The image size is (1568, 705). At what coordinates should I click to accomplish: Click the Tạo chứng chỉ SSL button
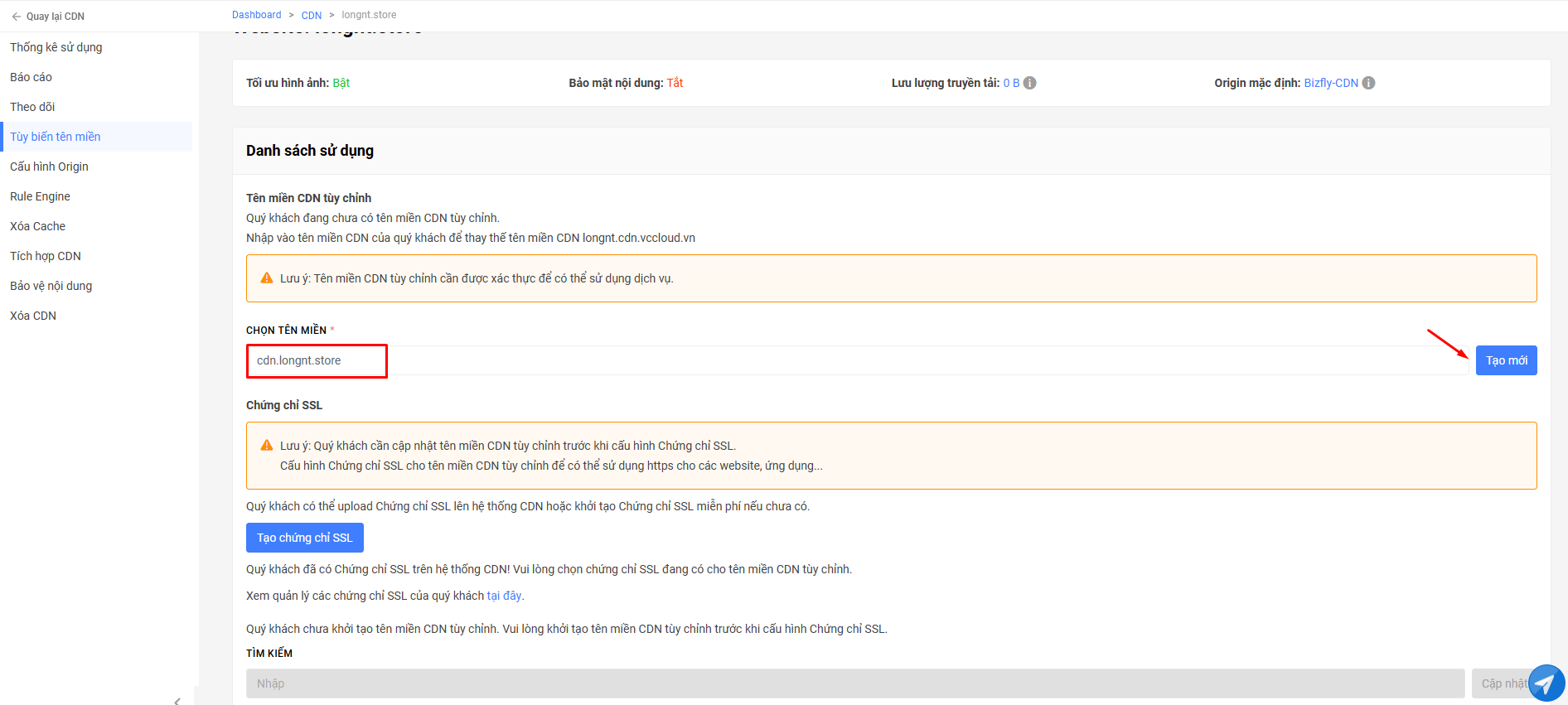(305, 538)
